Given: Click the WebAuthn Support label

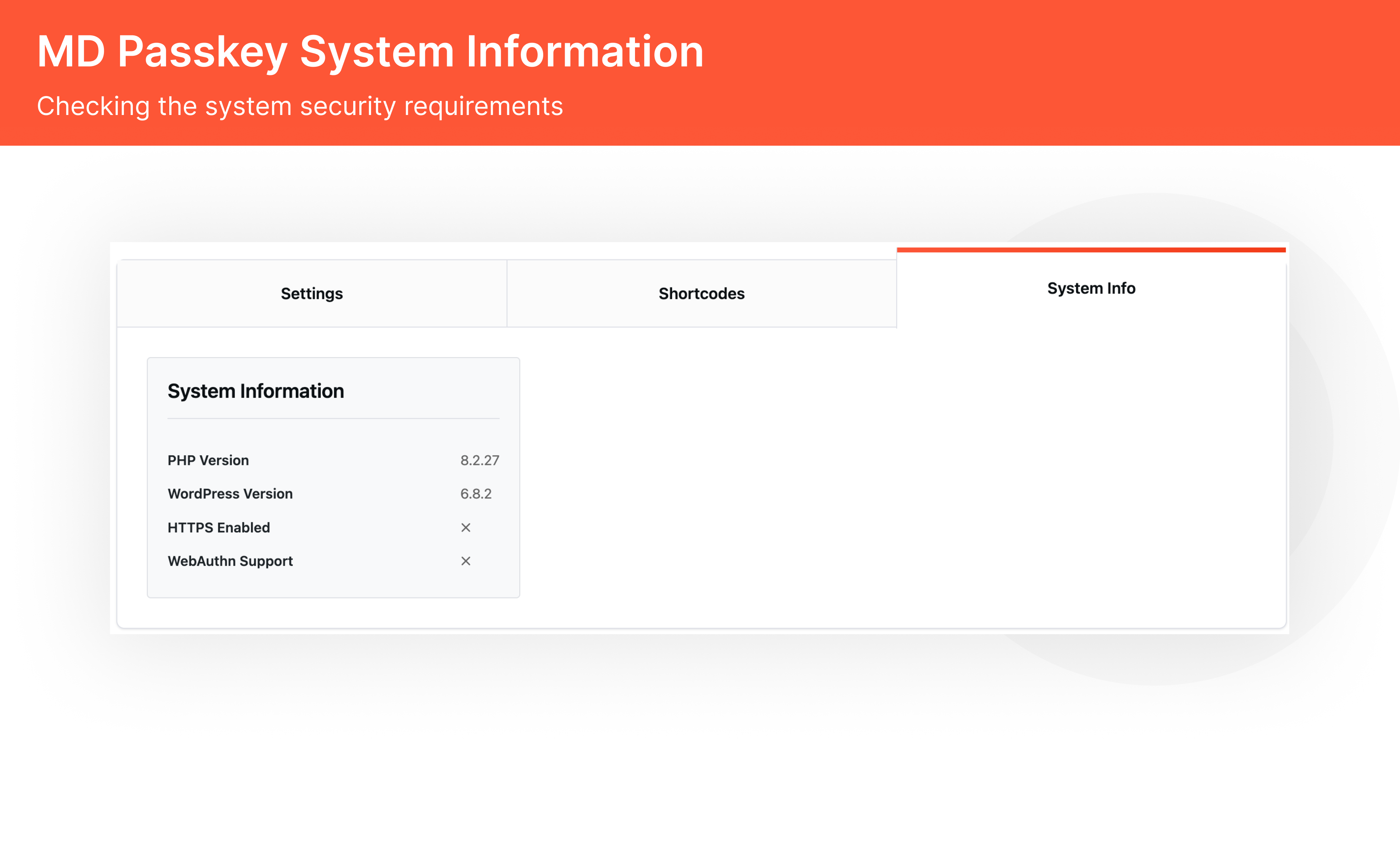Looking at the screenshot, I should click(x=230, y=561).
